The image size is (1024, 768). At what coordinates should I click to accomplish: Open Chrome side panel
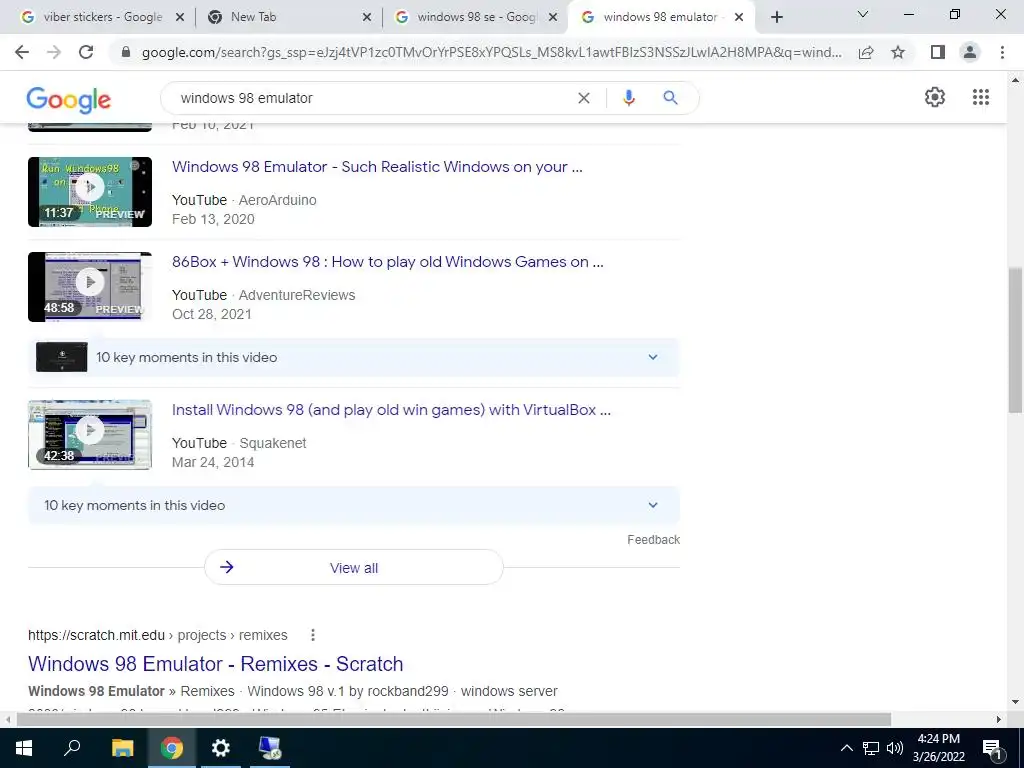938,52
